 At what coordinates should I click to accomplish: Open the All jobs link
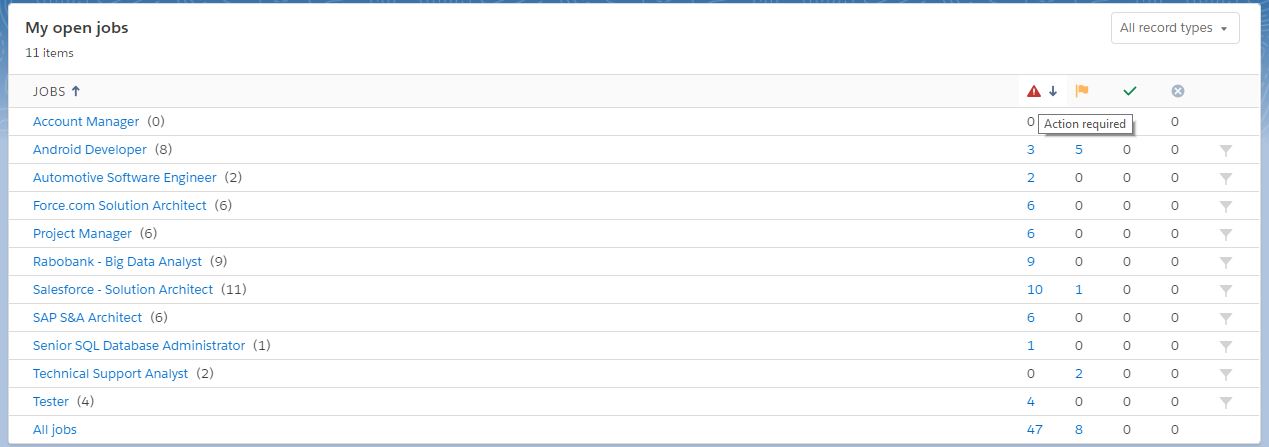55,429
